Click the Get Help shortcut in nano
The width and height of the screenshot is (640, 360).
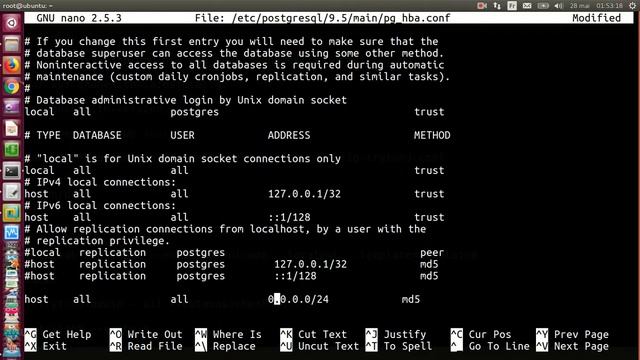coord(58,334)
